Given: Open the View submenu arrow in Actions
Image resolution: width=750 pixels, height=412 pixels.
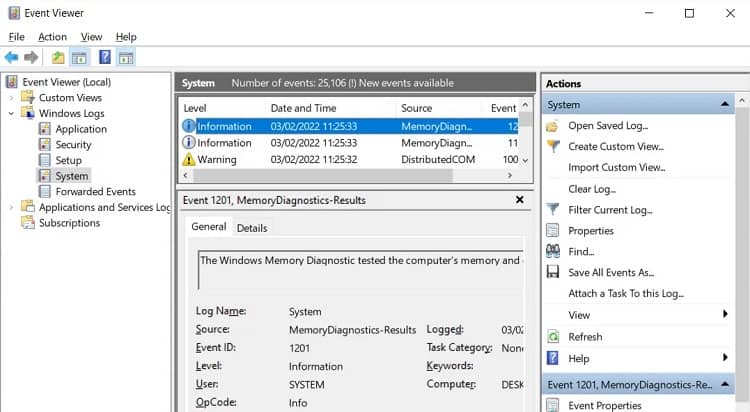Looking at the screenshot, I should click(725, 314).
